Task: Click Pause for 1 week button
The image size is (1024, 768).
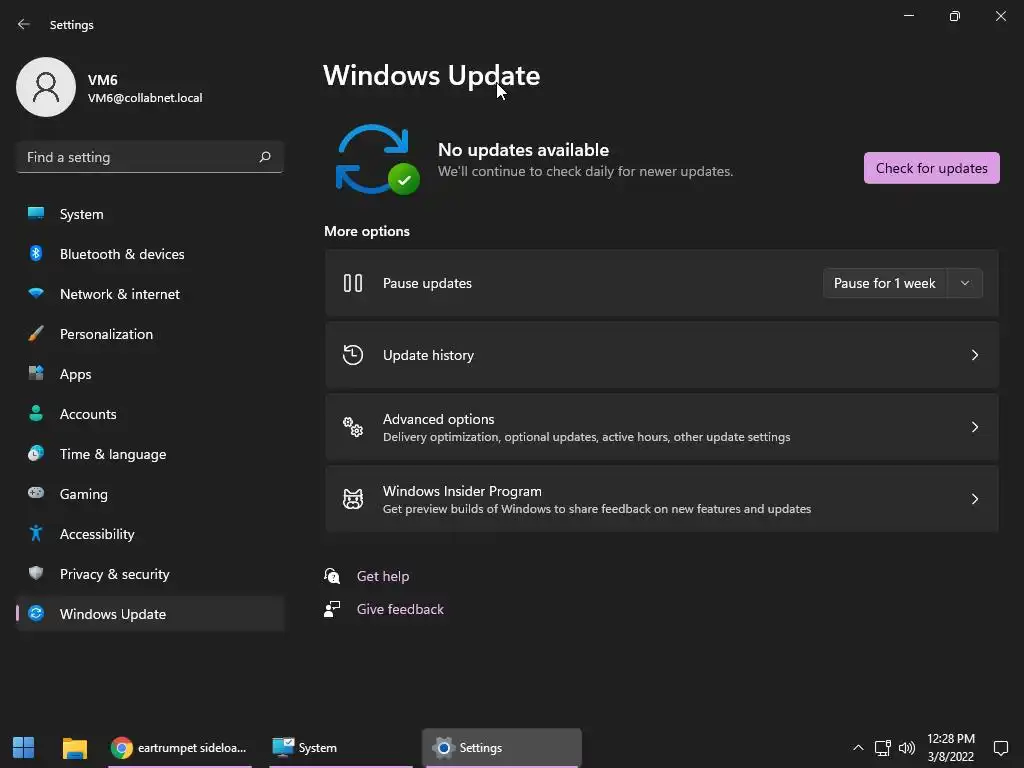Action: [x=885, y=283]
